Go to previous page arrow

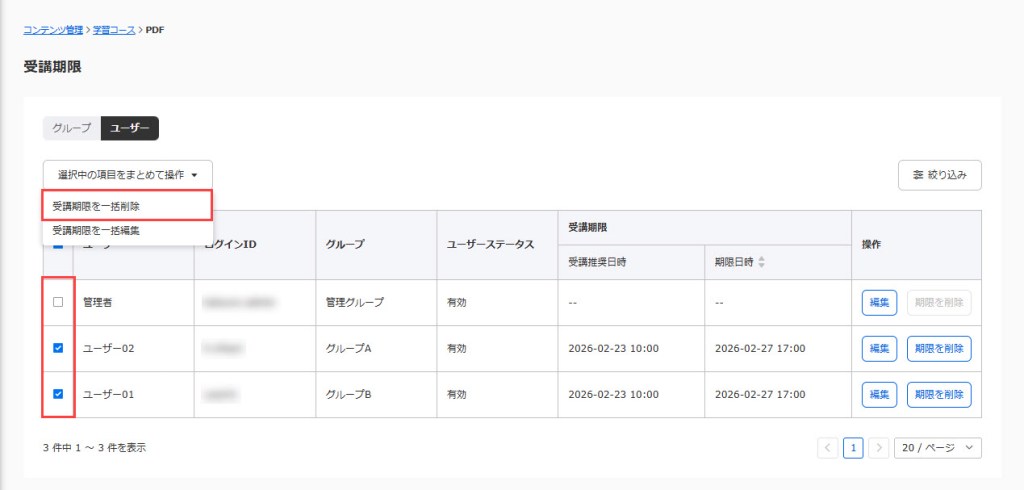coord(828,448)
